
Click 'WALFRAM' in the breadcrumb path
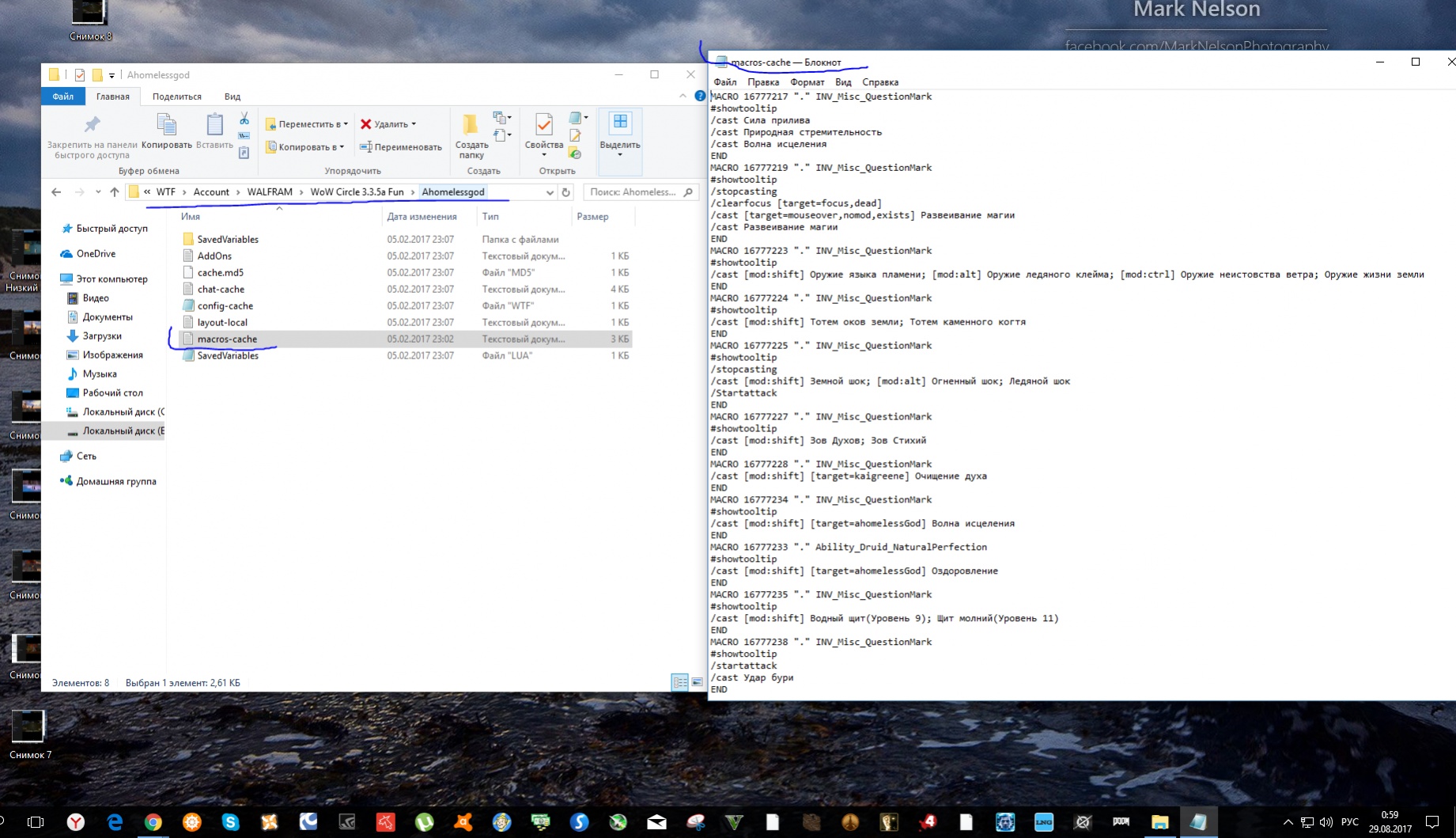[x=270, y=192]
